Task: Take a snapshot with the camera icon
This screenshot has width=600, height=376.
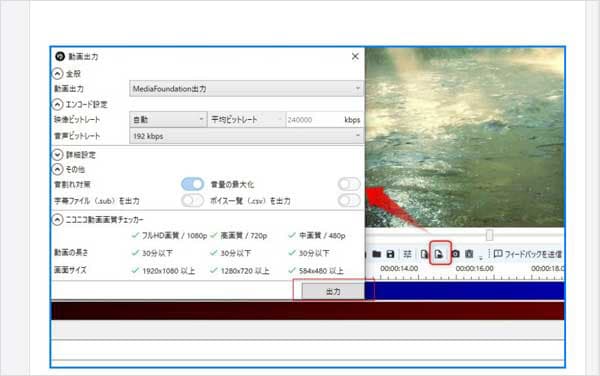Action: (x=455, y=254)
